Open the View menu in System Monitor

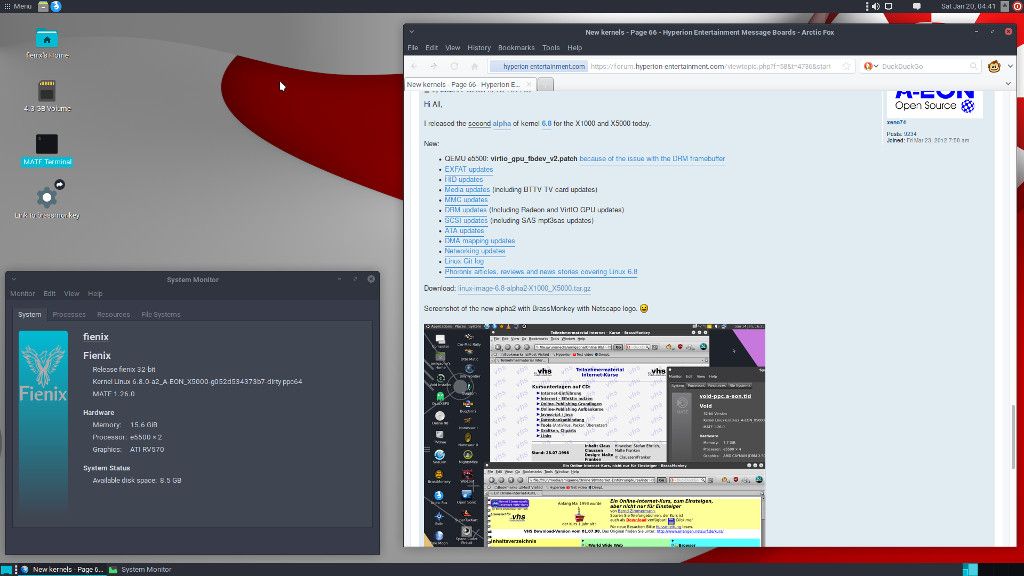[x=71, y=294]
